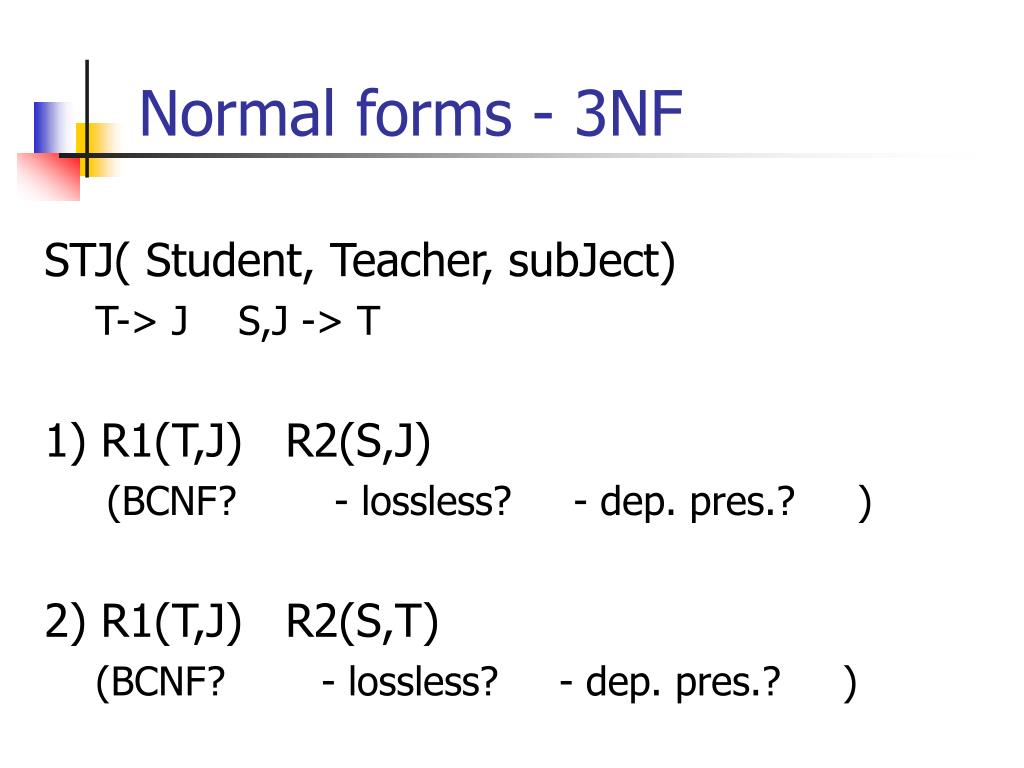
Task: Select the STJ( Student, Teacher, subJect) line
Action: pyautogui.click(x=360, y=262)
